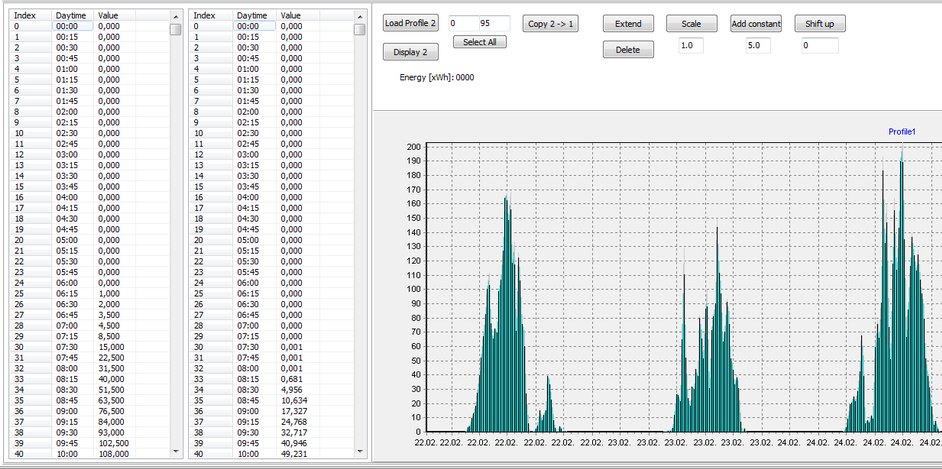Click the Add constant button
This screenshot has width=942, height=469.
pos(756,23)
